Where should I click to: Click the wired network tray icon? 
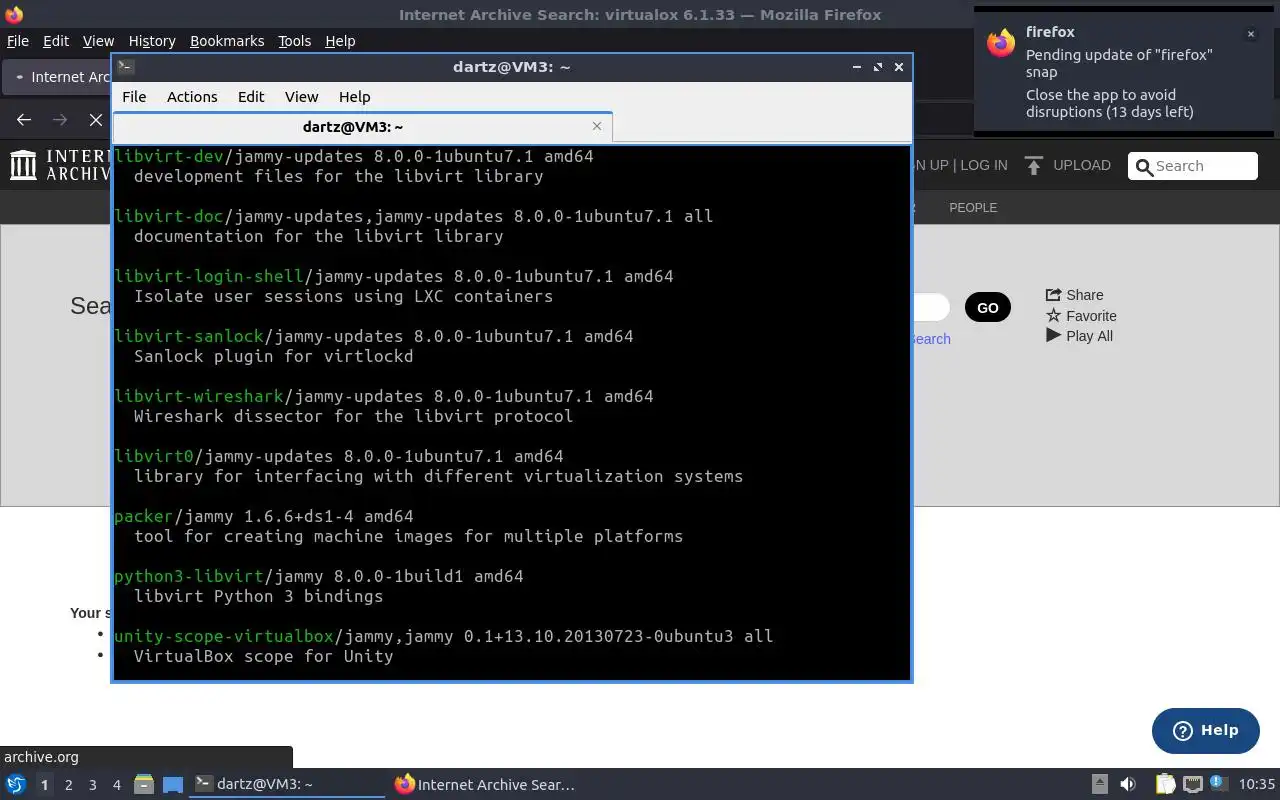(x=1192, y=784)
